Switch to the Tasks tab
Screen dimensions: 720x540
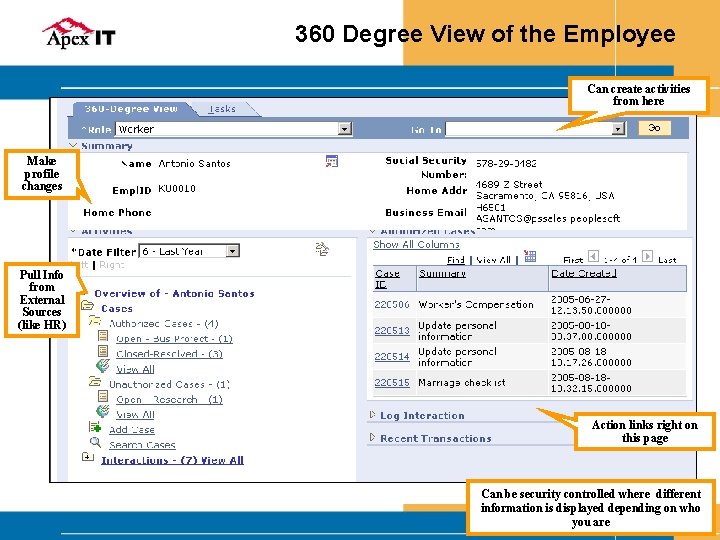tap(222, 109)
